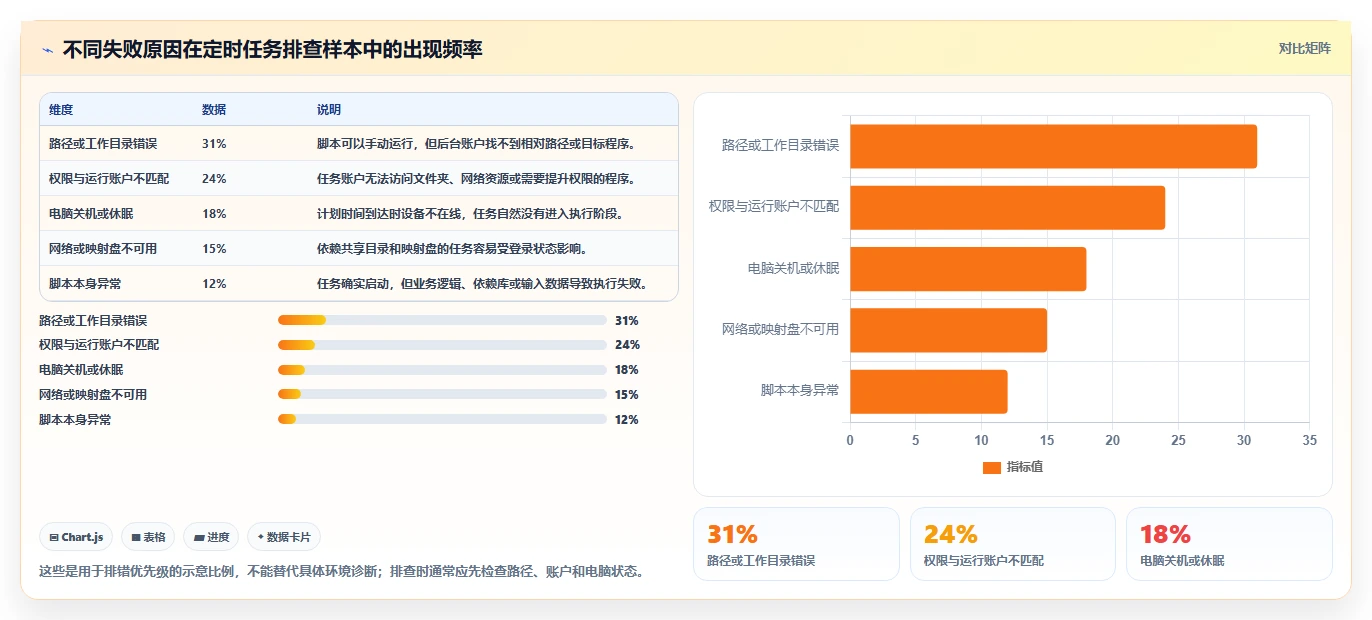Click the 权限与运行账户不匹配 chart bar
This screenshot has height=620, width=1372.
[1007, 208]
